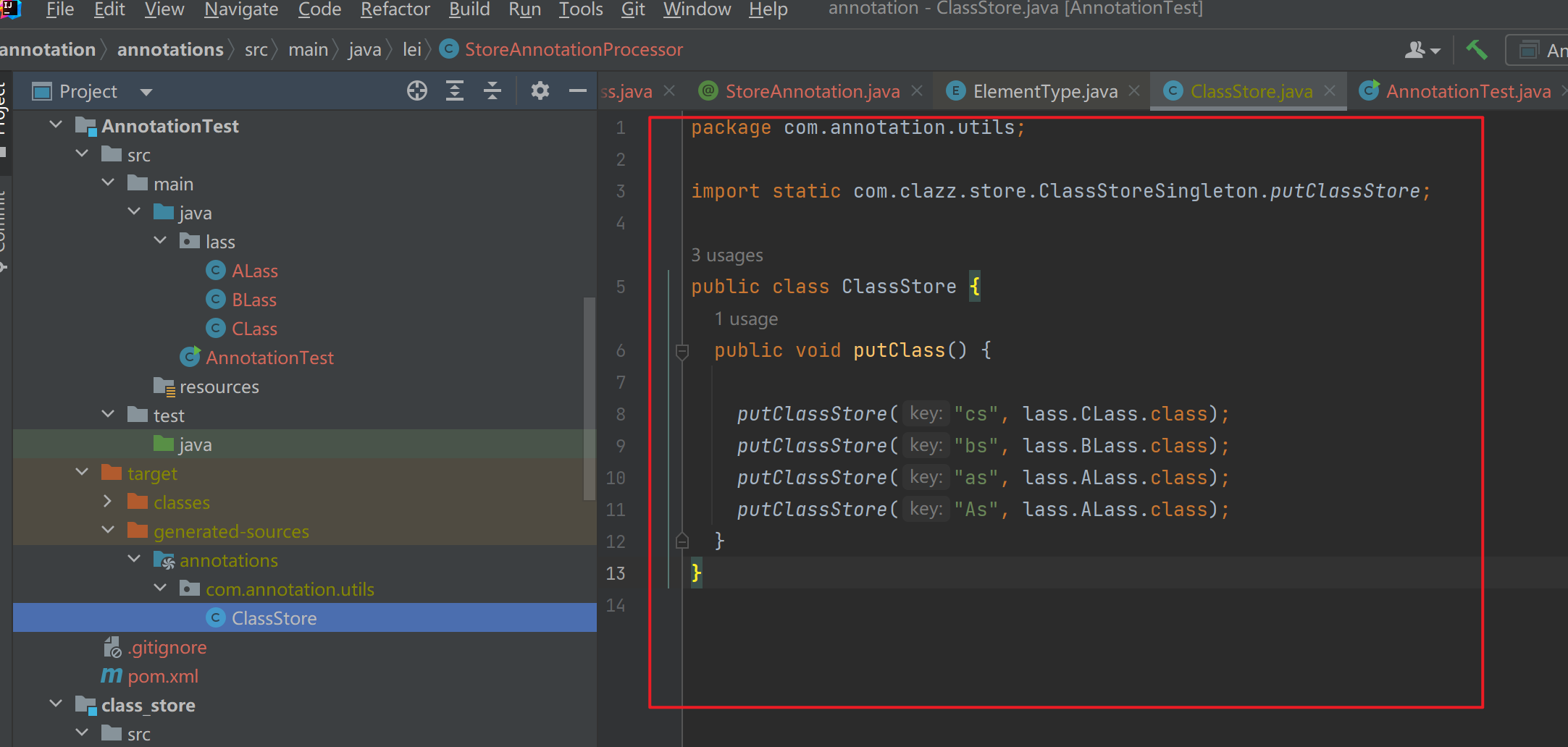Open the Project view dropdown arrow

(146, 92)
